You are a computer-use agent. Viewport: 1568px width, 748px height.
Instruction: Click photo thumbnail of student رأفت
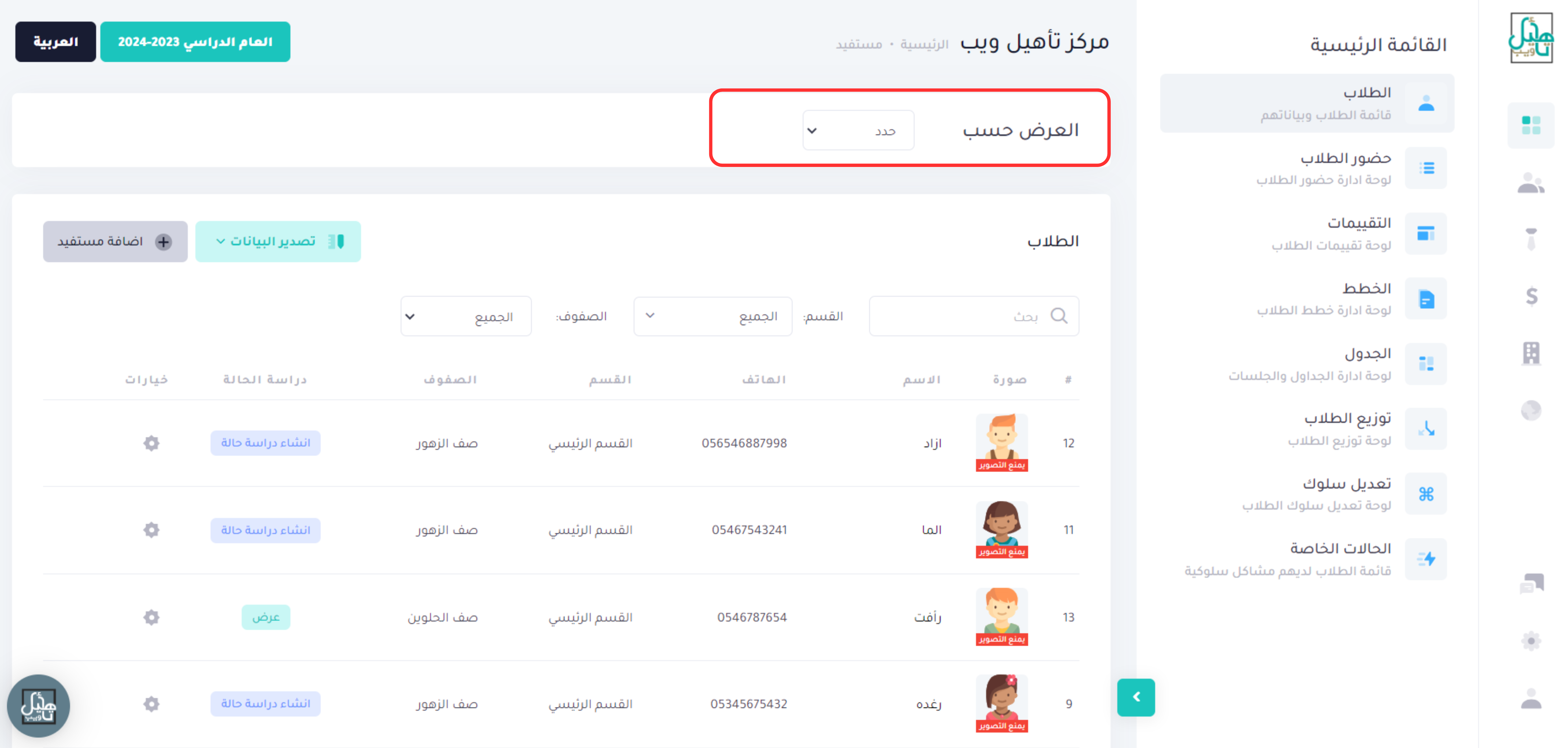(1001, 616)
